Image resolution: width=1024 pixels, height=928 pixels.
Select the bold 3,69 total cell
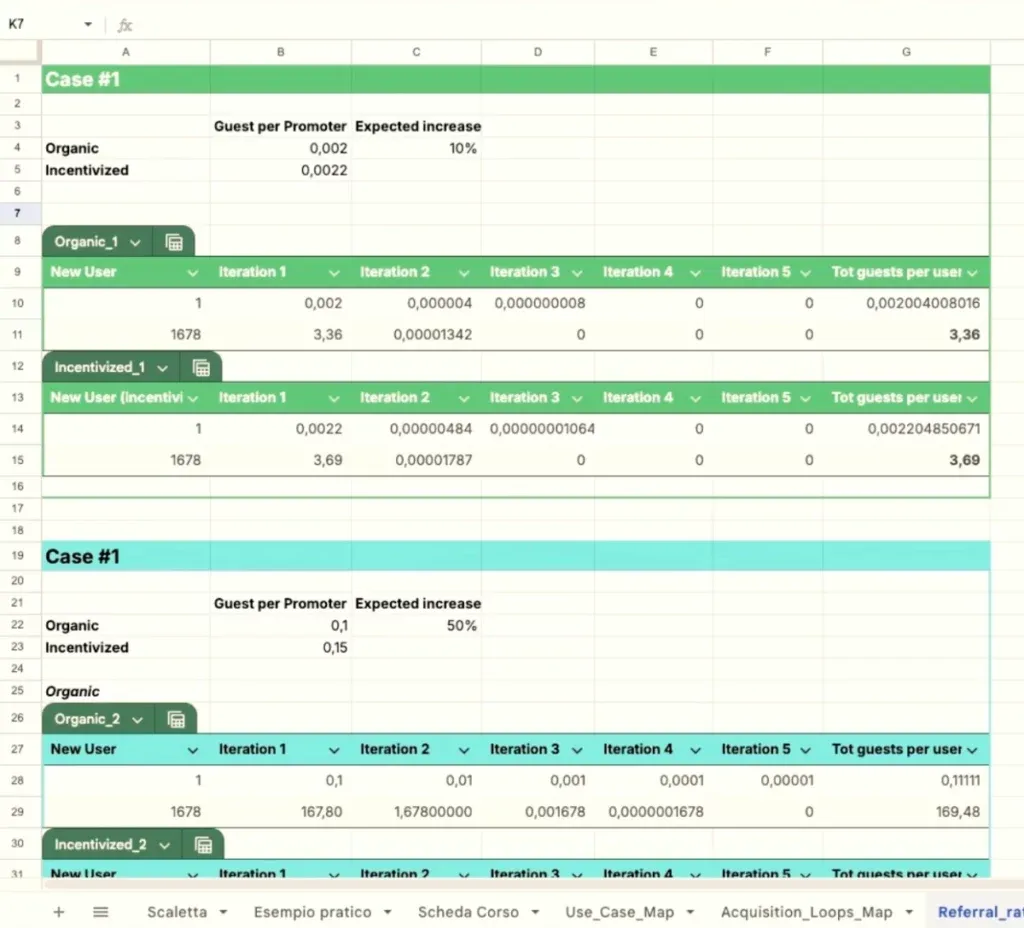(906, 460)
